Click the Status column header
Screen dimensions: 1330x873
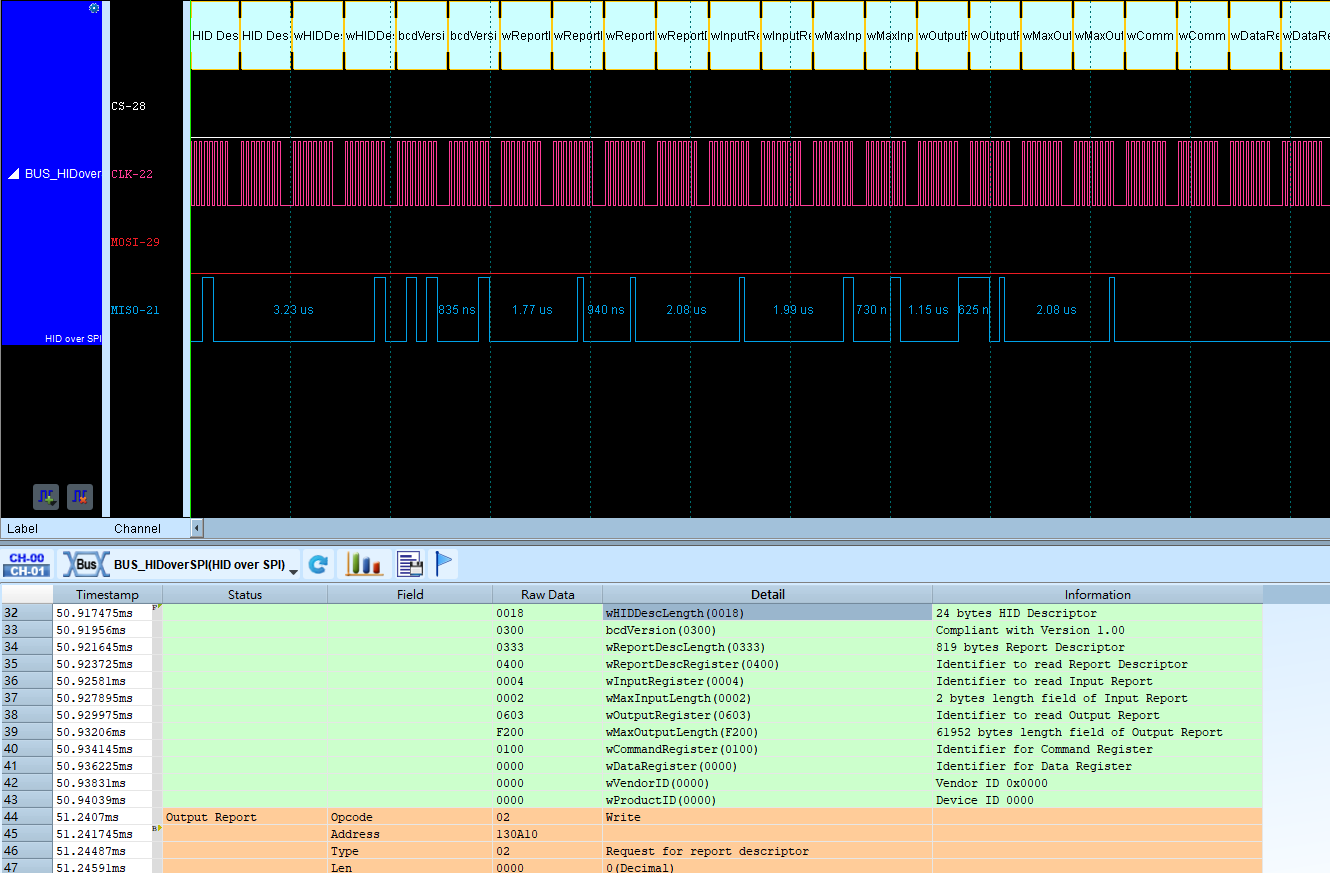point(245,594)
